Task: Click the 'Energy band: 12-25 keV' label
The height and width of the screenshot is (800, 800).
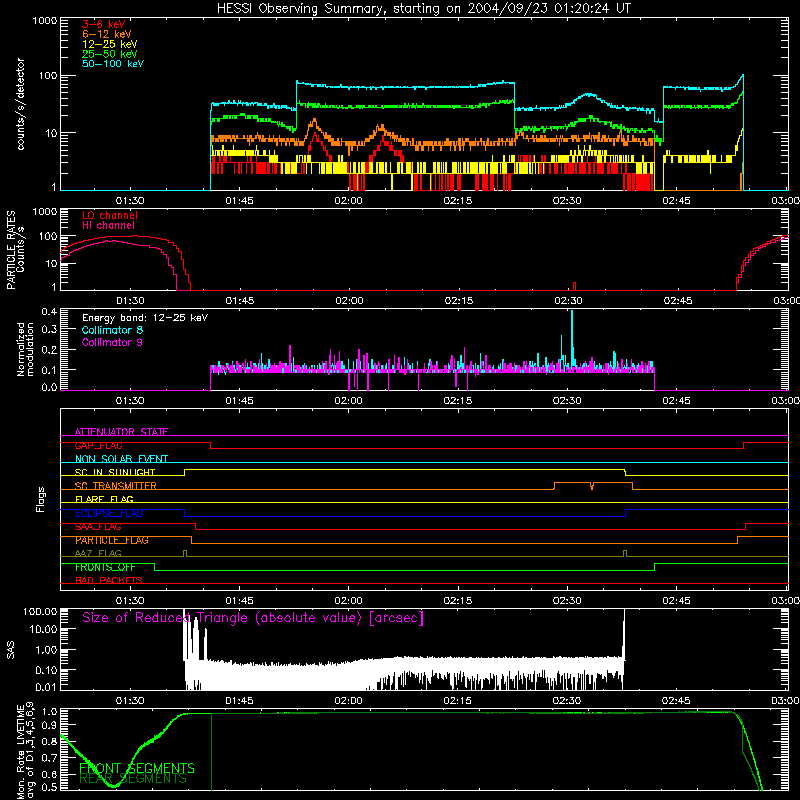Action: [145, 318]
